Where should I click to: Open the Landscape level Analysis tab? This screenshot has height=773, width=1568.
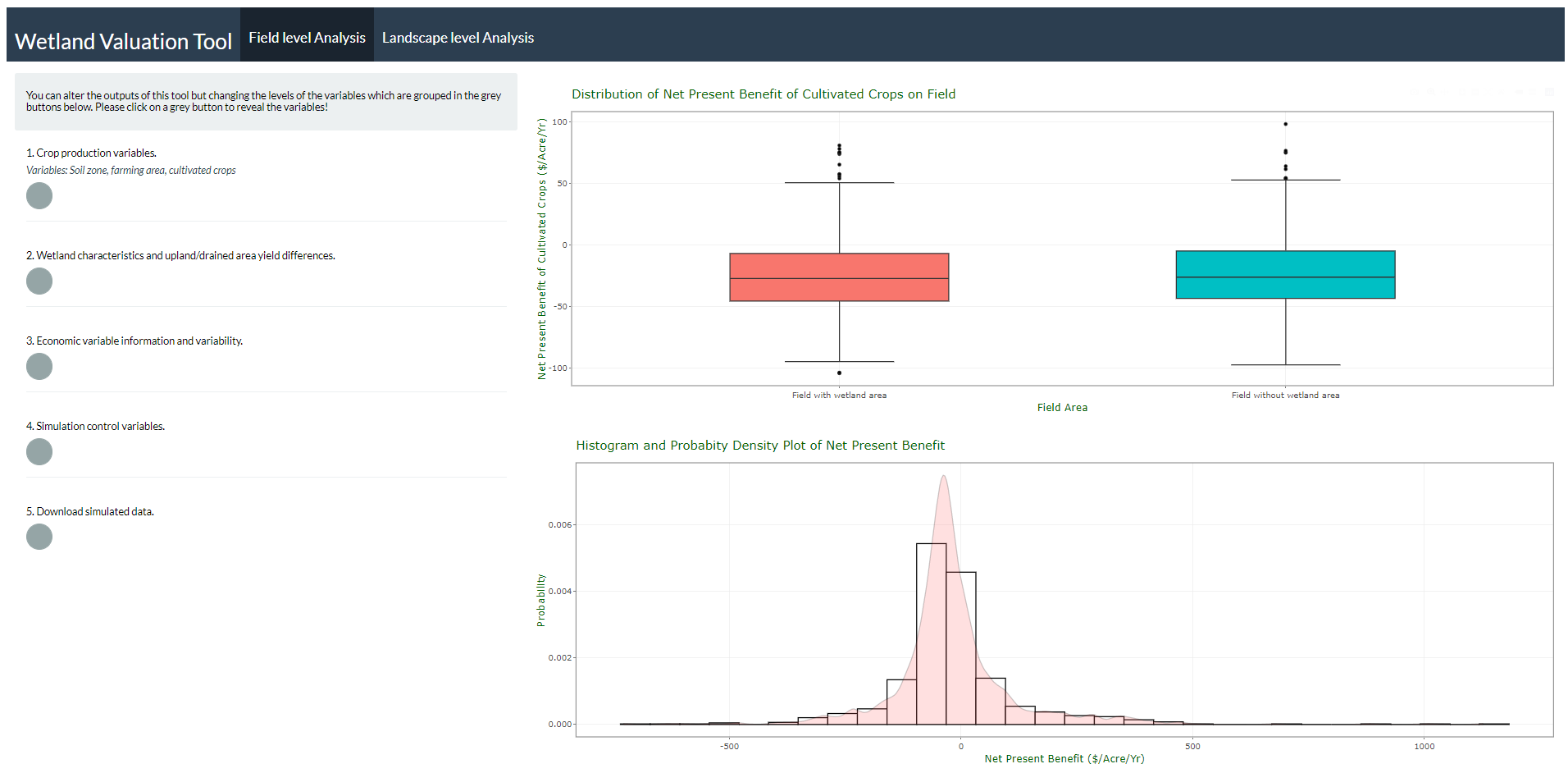click(x=458, y=38)
